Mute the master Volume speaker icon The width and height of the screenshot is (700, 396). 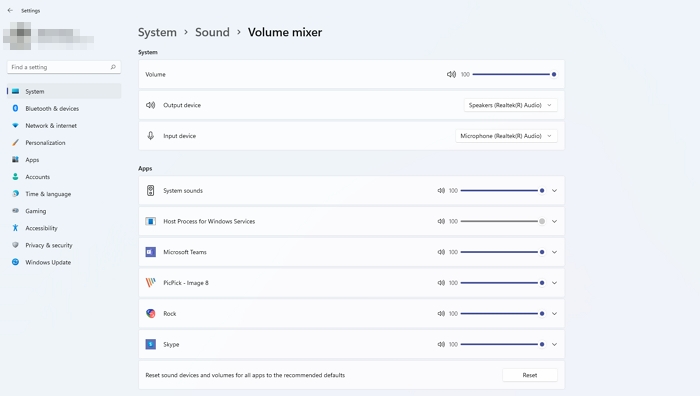pos(451,74)
